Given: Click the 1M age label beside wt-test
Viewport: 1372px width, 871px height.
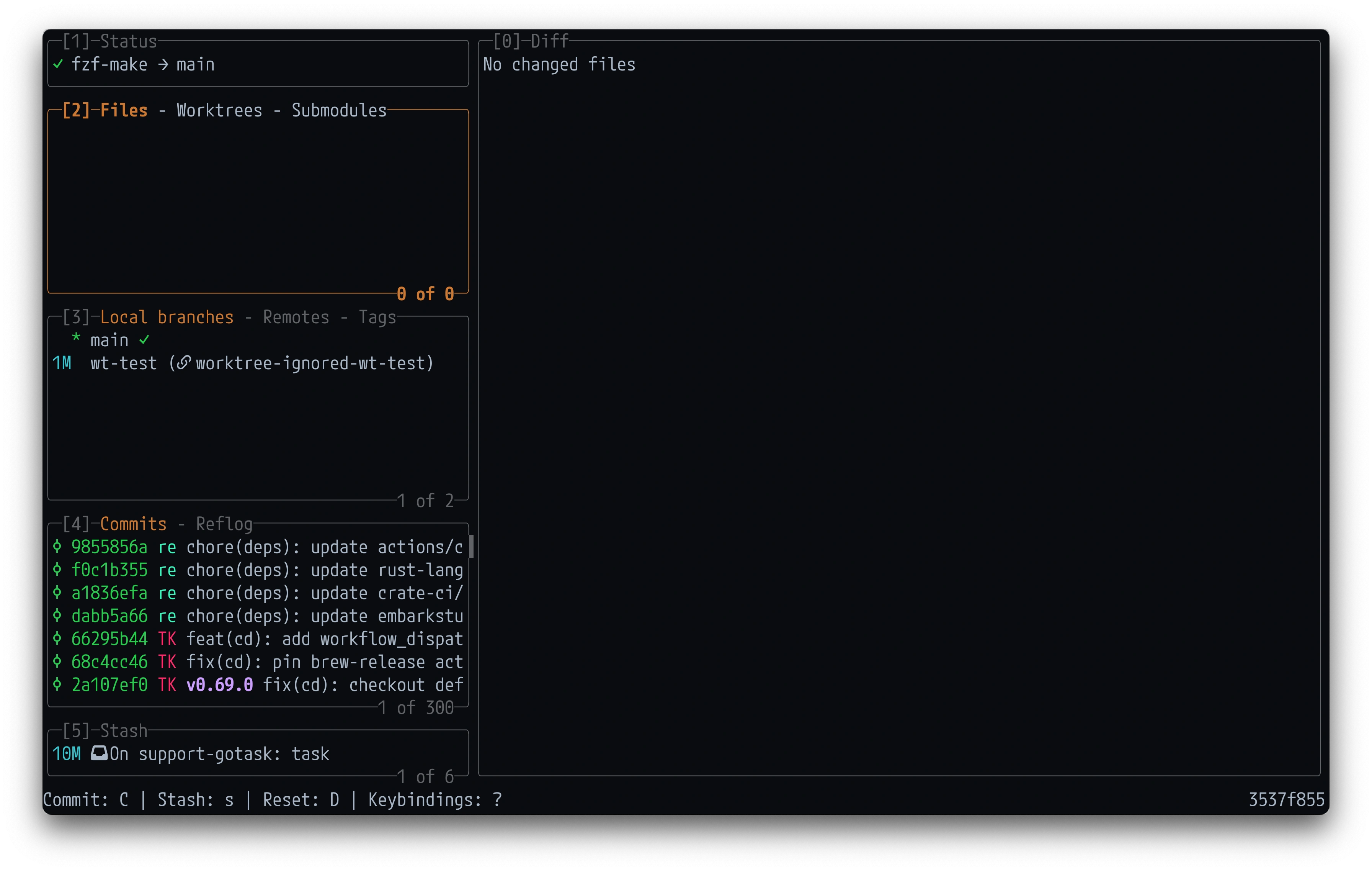Looking at the screenshot, I should [x=62, y=363].
